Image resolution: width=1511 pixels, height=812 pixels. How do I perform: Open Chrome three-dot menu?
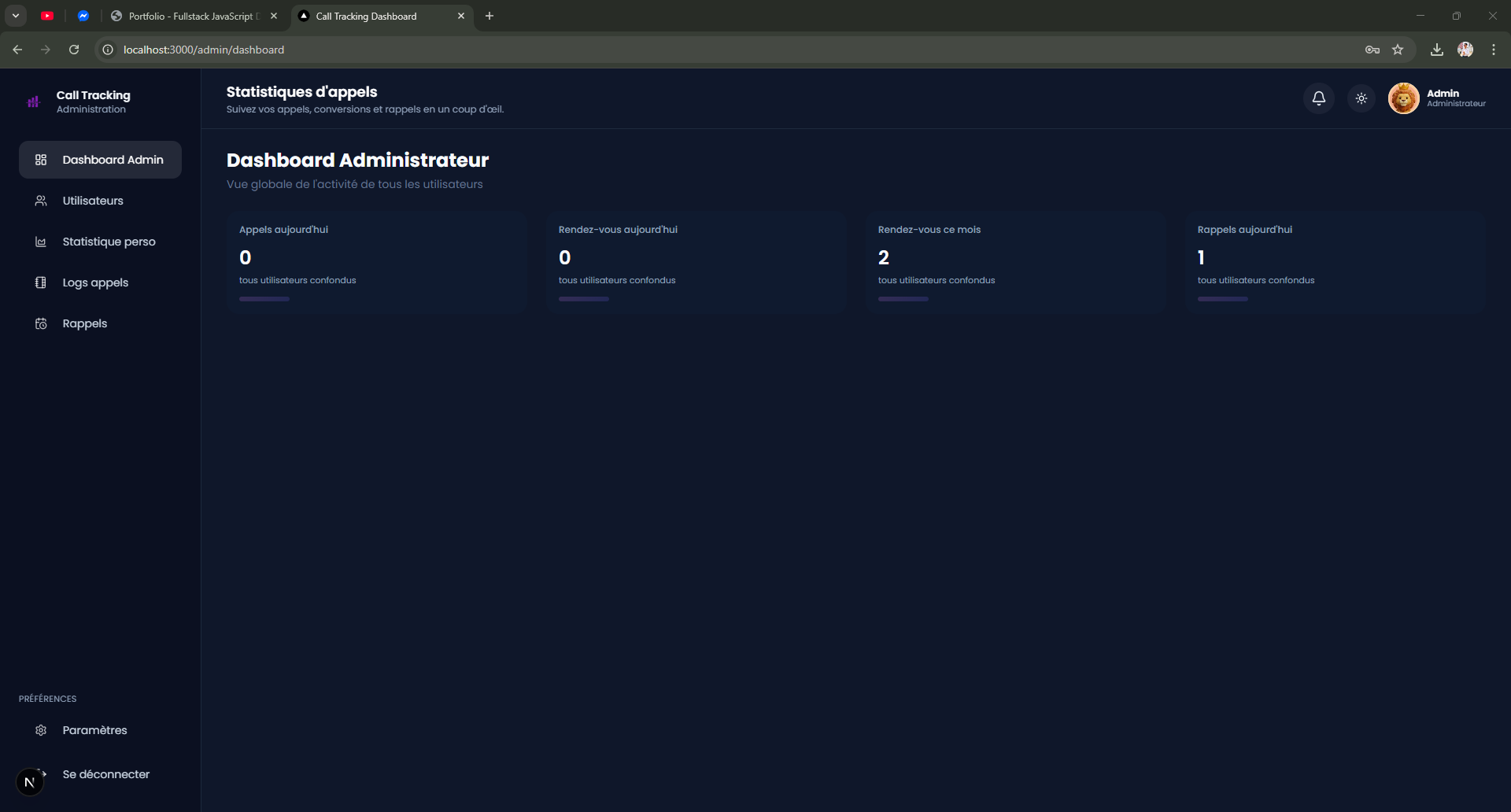click(x=1493, y=50)
